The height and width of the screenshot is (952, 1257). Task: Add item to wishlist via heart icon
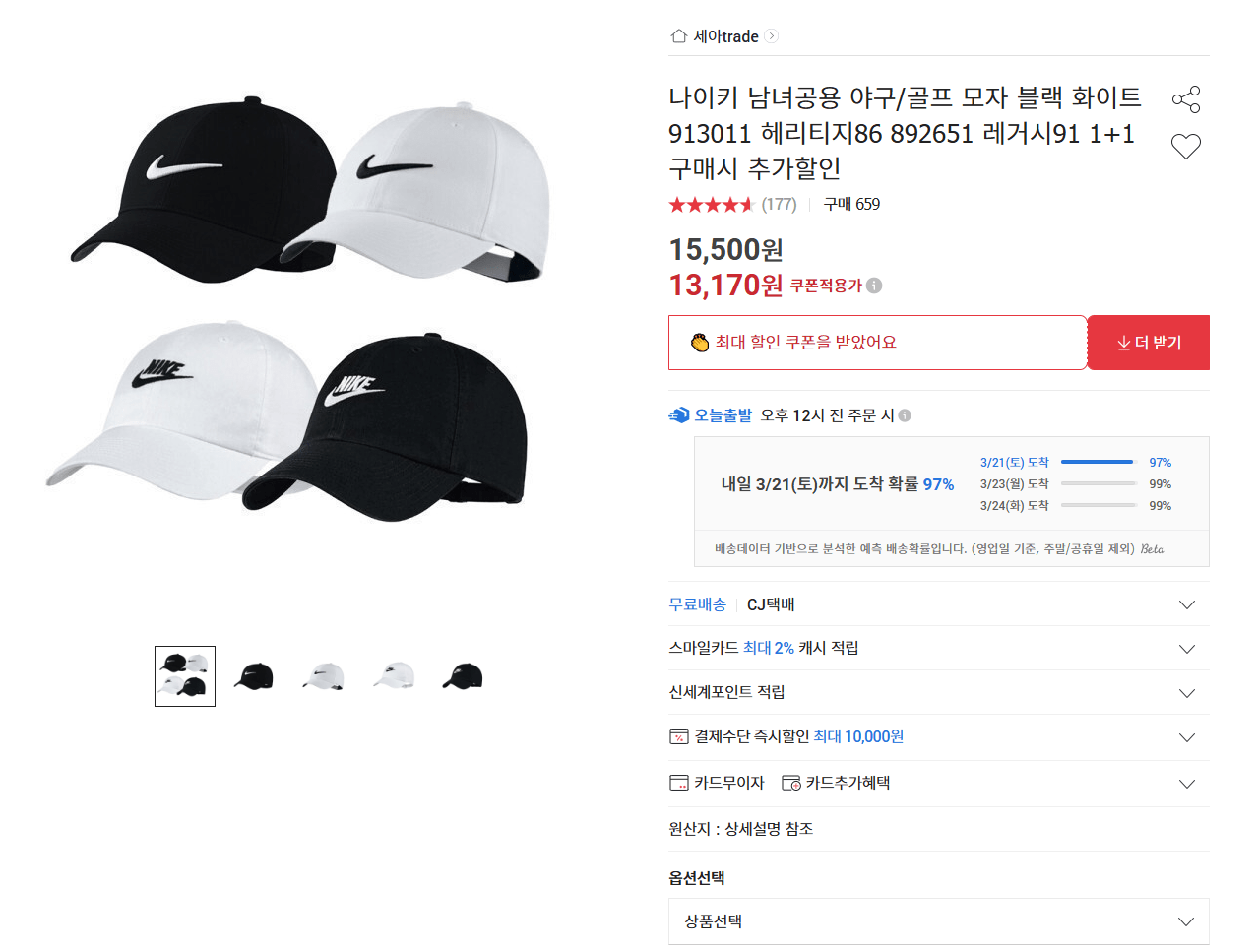tap(1186, 146)
